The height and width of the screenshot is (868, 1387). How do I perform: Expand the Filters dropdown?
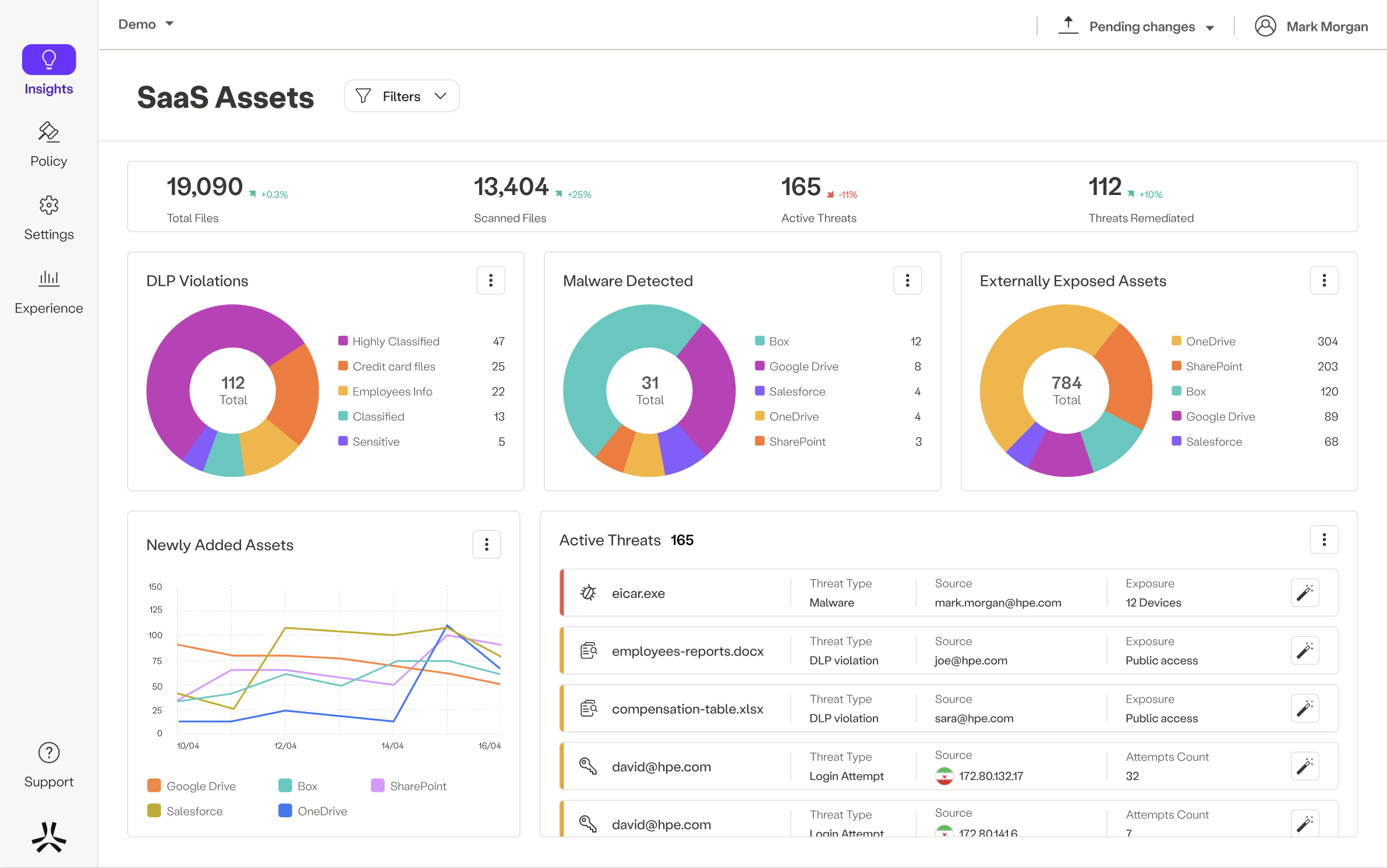(x=401, y=96)
